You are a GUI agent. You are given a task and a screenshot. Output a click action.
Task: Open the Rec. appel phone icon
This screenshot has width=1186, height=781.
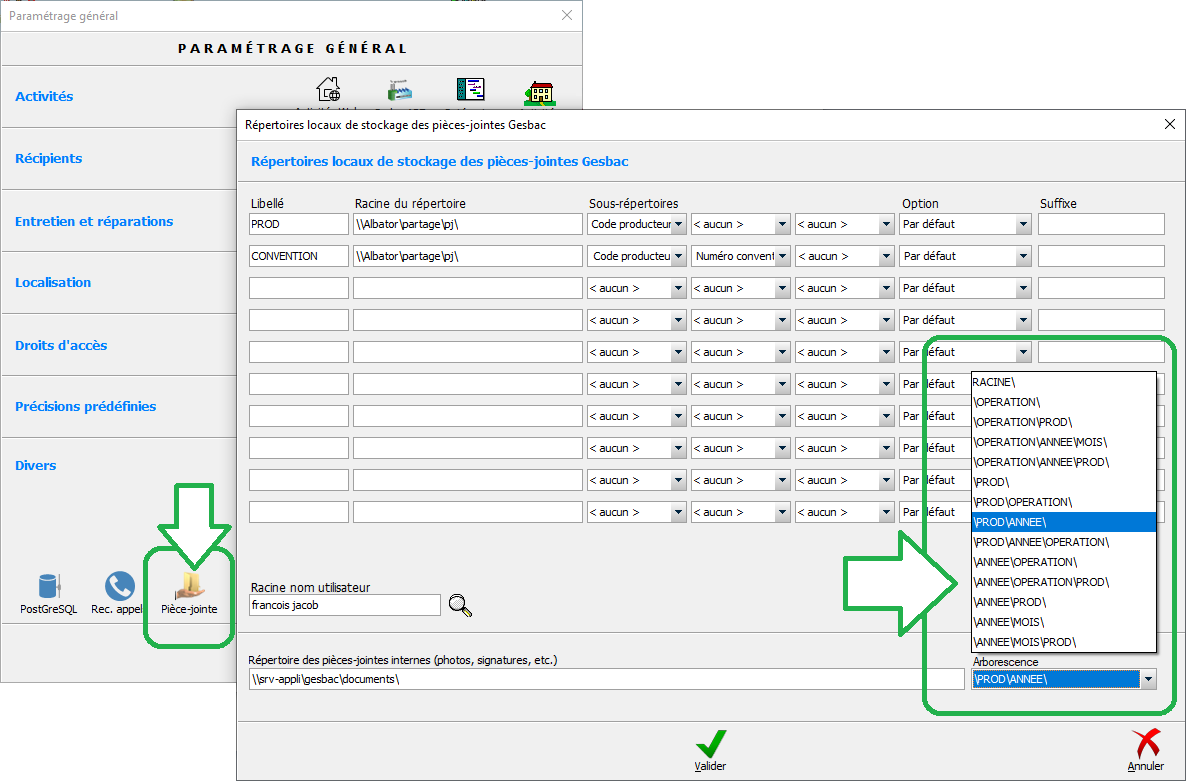(x=119, y=588)
